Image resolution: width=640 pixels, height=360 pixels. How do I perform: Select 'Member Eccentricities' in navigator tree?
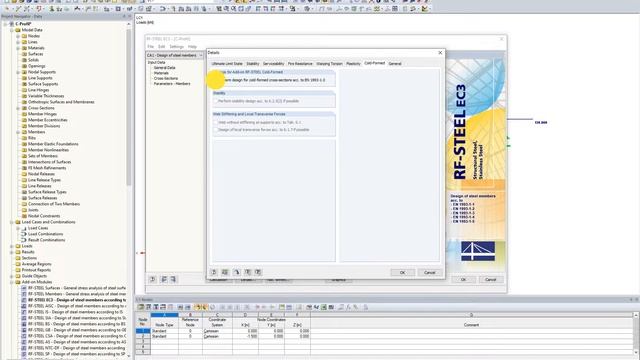click(48, 120)
